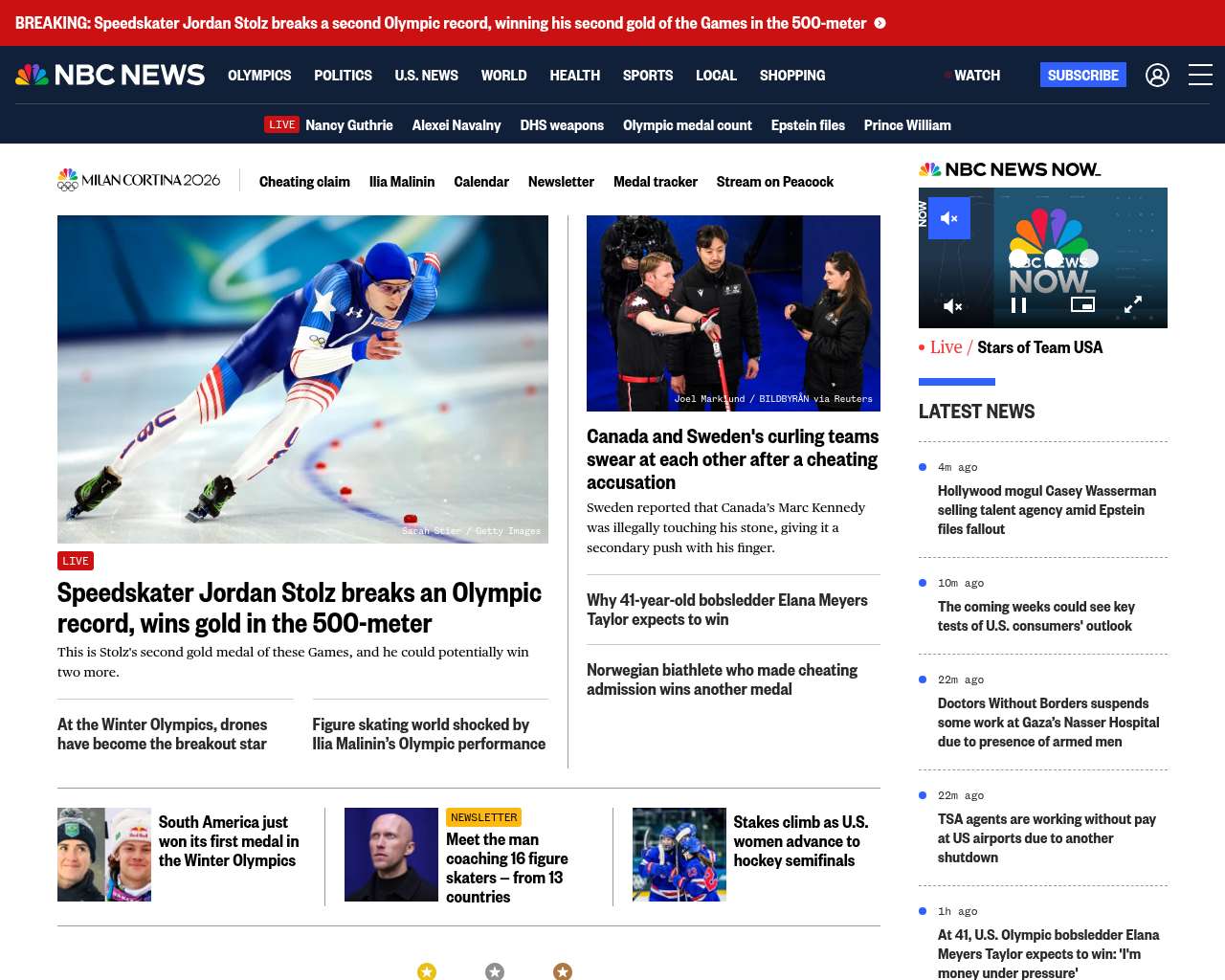Open the curling teams photo
The width and height of the screenshot is (1225, 980).
tap(733, 313)
